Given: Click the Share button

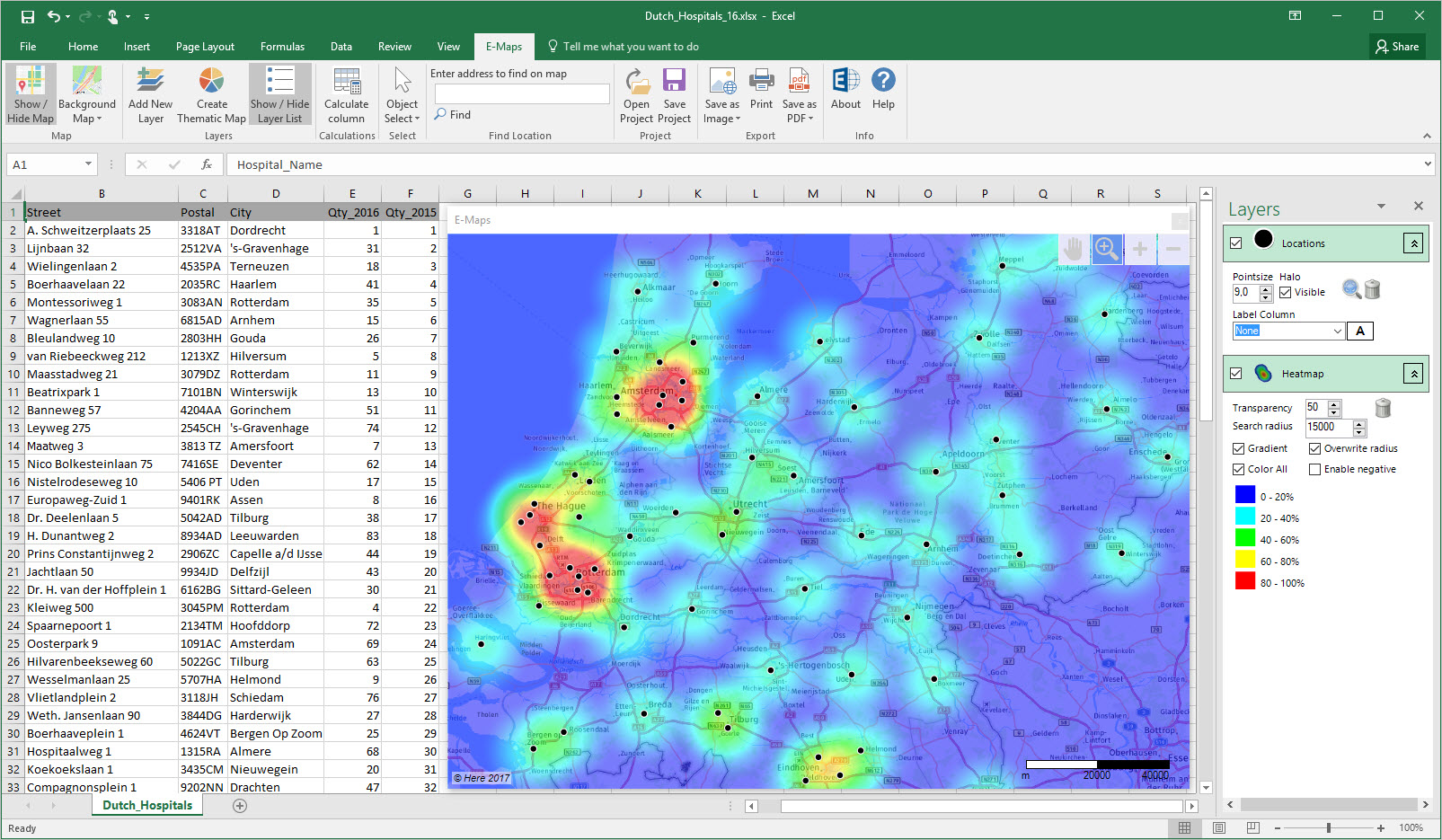Looking at the screenshot, I should [x=1397, y=46].
